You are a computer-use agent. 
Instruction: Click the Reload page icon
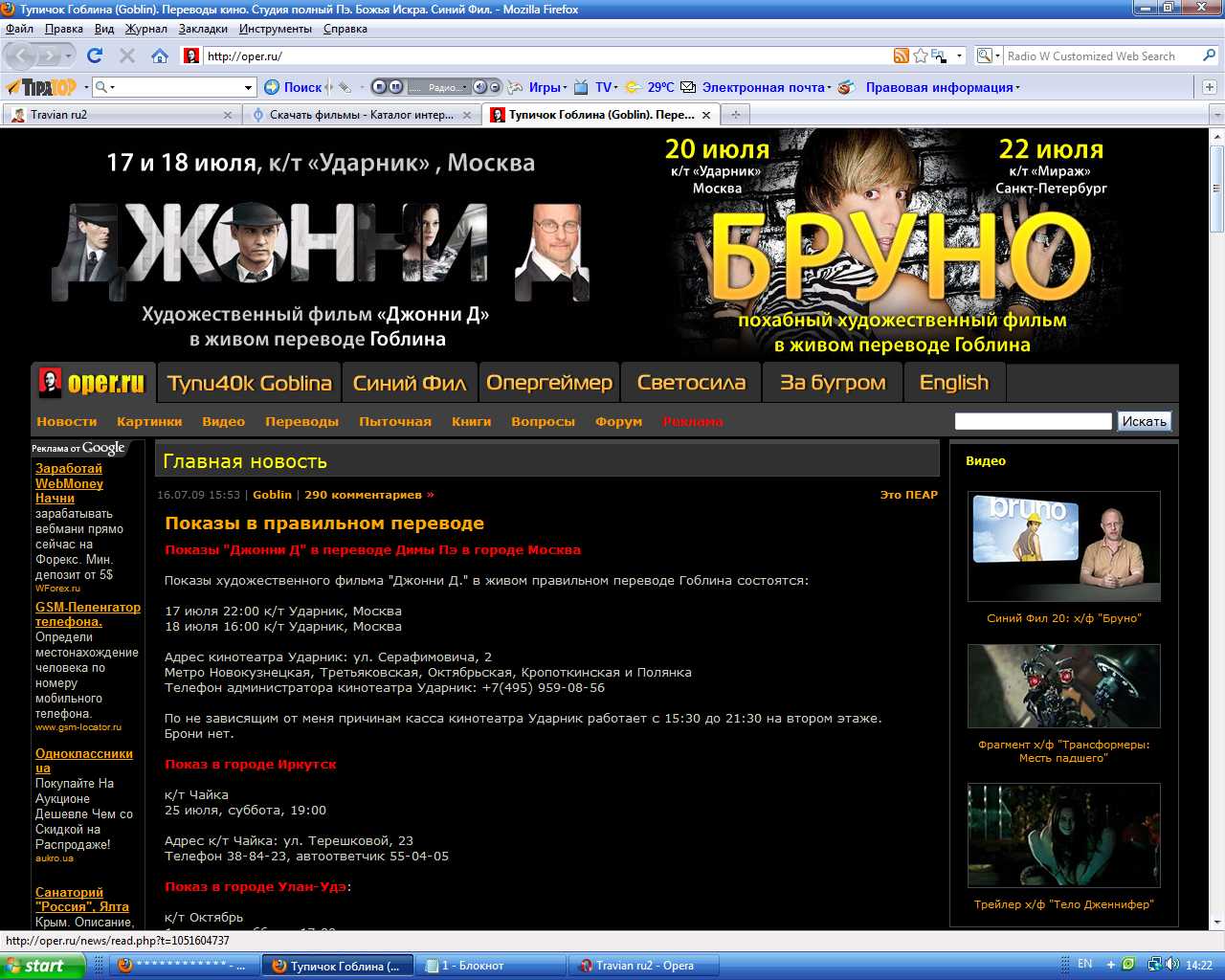(x=94, y=56)
